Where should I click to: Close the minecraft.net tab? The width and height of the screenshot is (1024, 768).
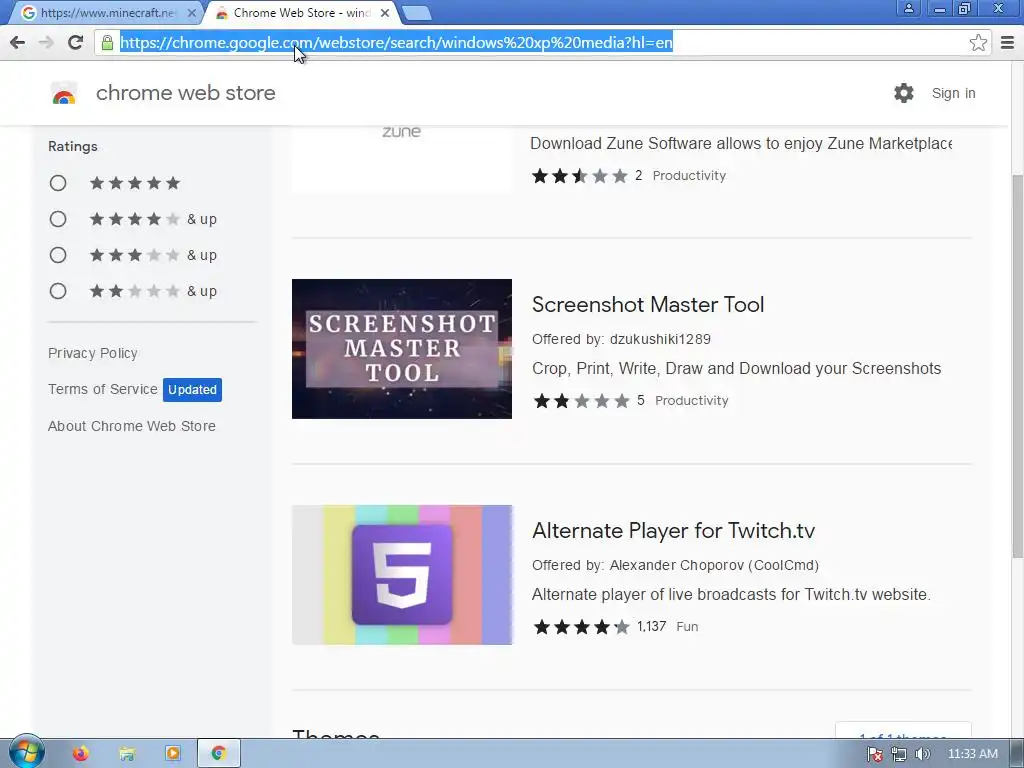[x=191, y=13]
